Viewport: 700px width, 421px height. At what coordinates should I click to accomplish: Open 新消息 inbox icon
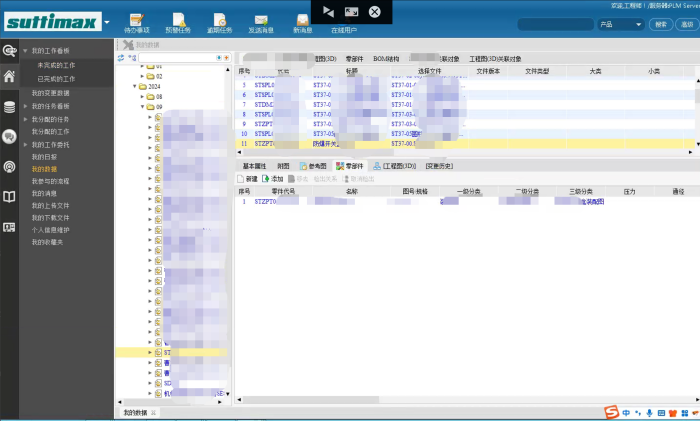coord(303,23)
